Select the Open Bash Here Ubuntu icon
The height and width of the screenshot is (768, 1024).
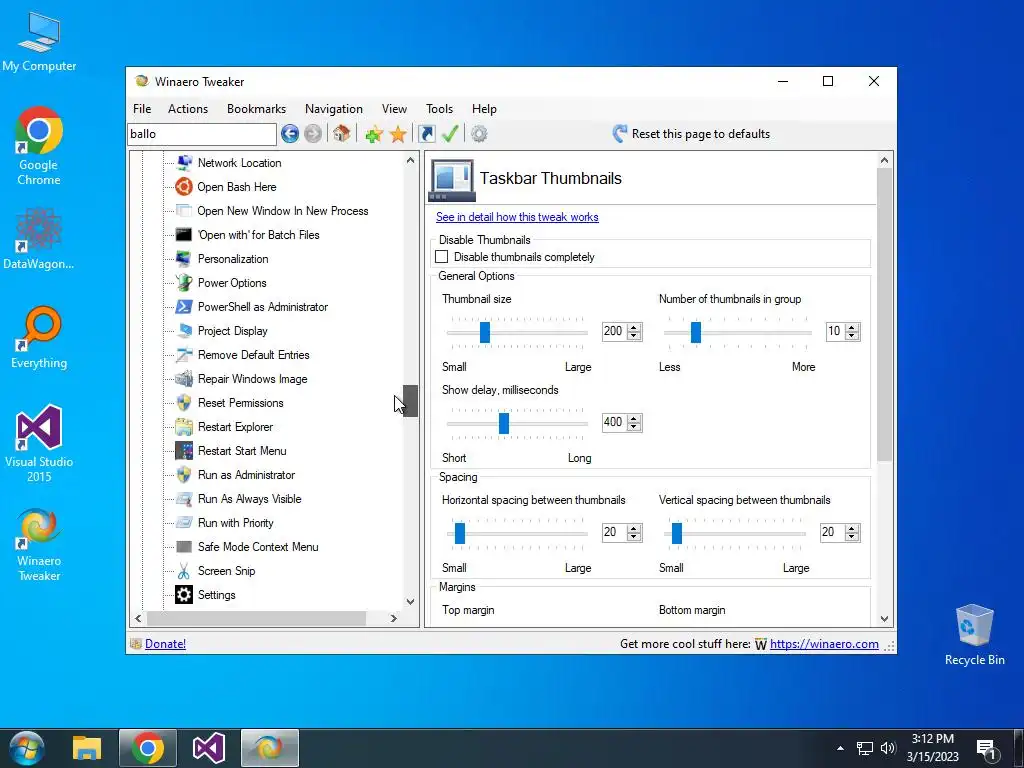coord(184,187)
